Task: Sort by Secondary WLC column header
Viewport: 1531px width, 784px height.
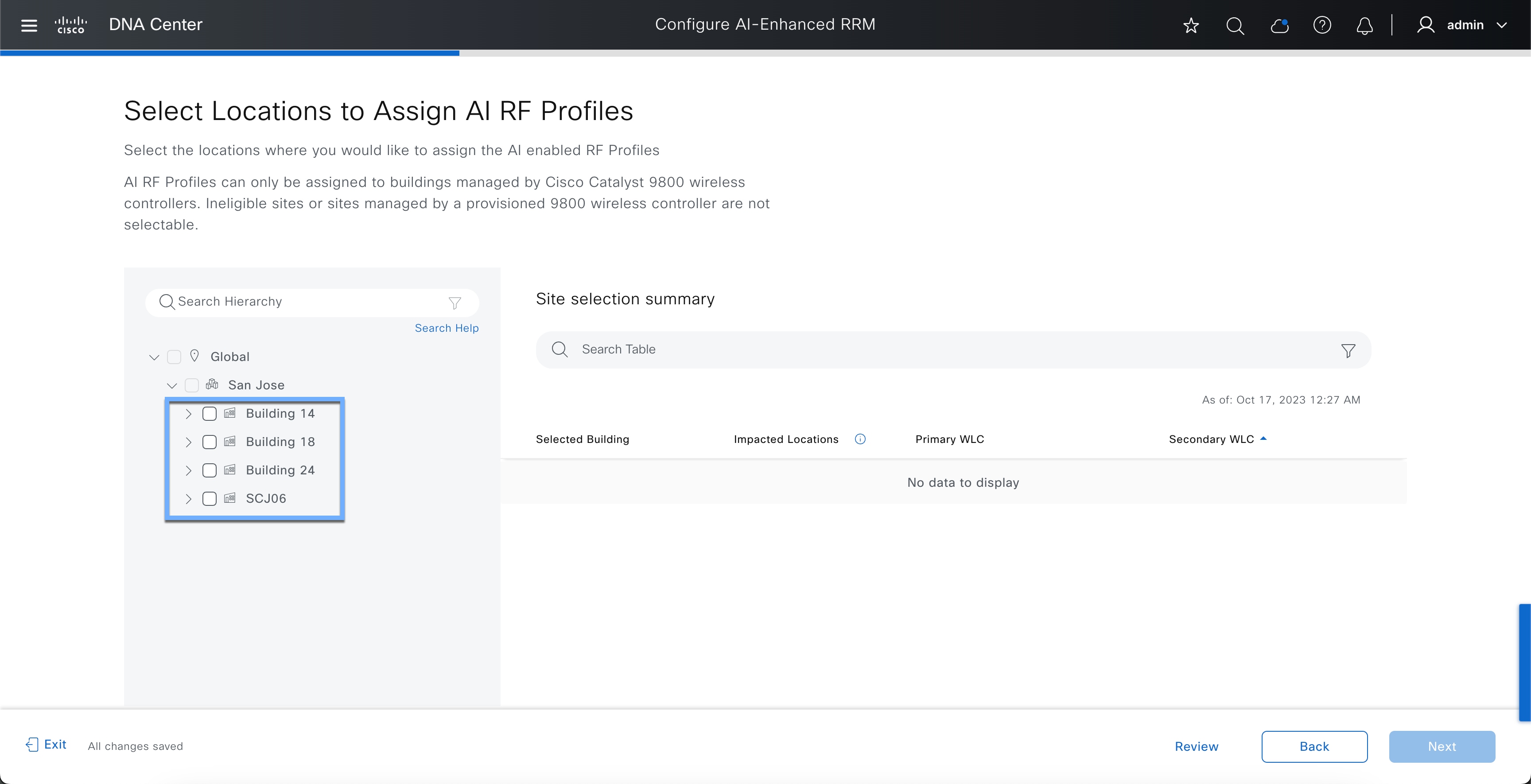Action: tap(1211, 439)
